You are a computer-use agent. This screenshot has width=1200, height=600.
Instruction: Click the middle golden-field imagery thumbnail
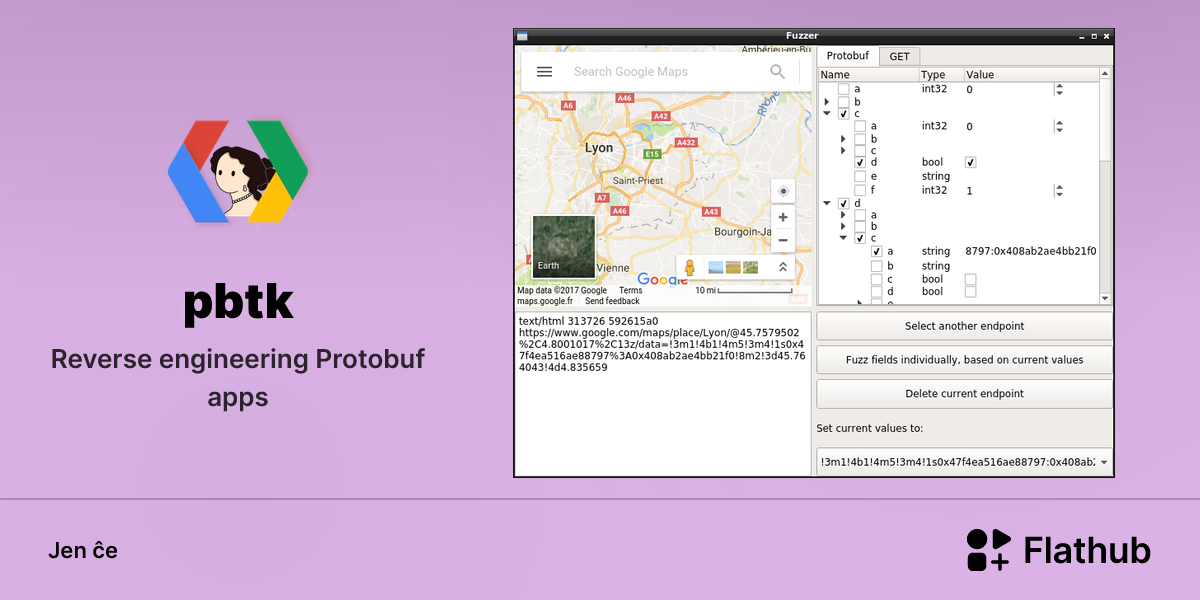(x=733, y=267)
